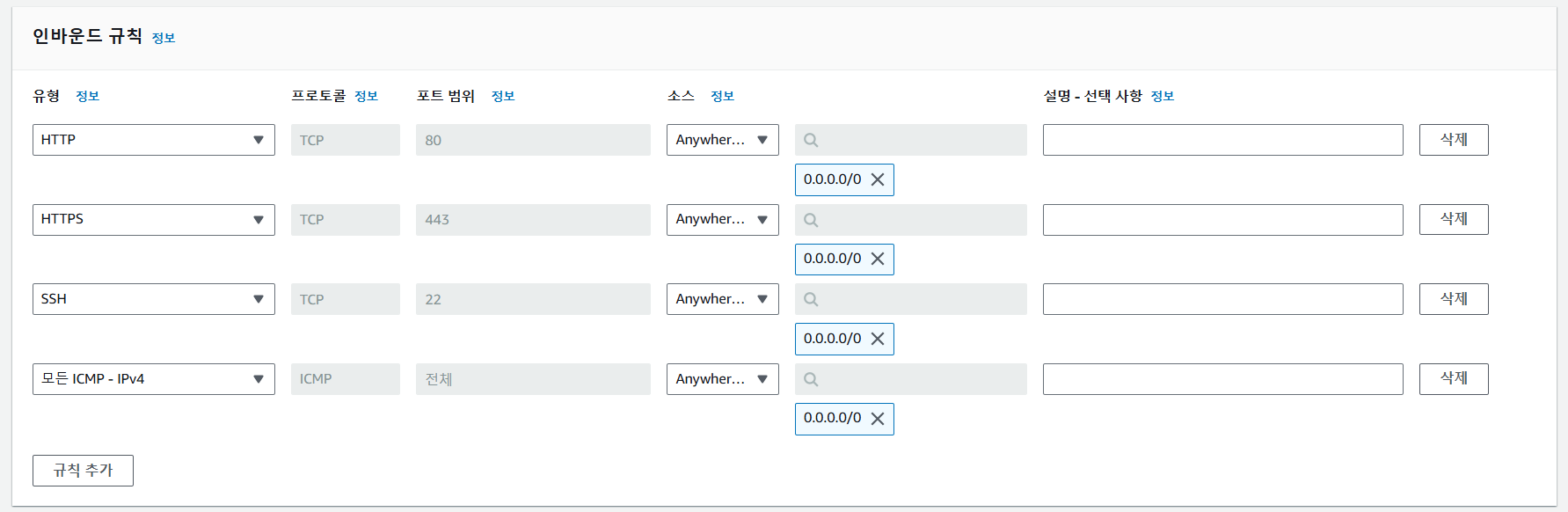Click the description field for HTTPS rule
This screenshot has height=512, width=1568.
point(1223,220)
